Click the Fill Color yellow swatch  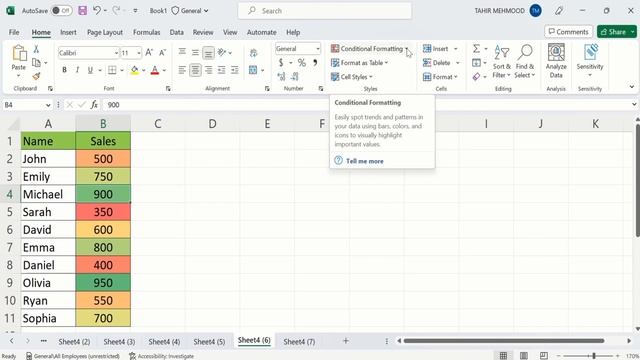point(134,70)
